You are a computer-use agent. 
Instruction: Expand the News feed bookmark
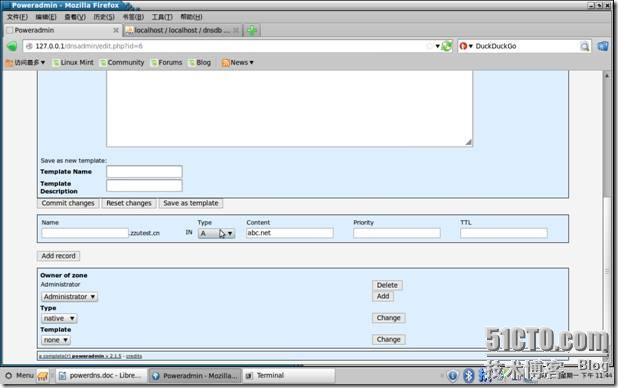238,62
